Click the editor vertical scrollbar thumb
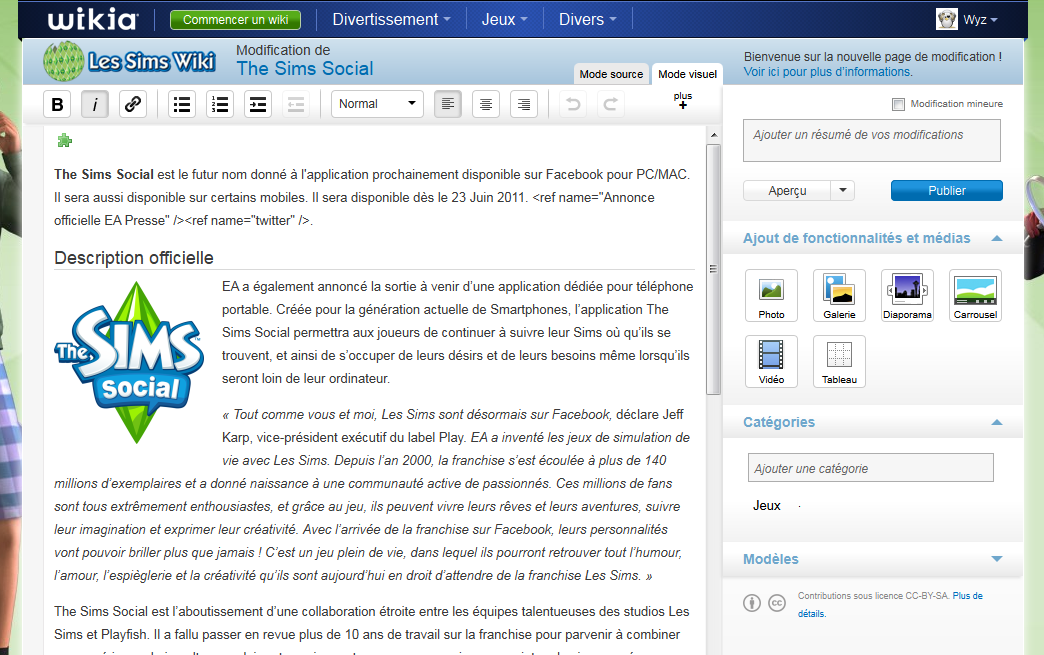The width and height of the screenshot is (1044, 655). (x=713, y=270)
